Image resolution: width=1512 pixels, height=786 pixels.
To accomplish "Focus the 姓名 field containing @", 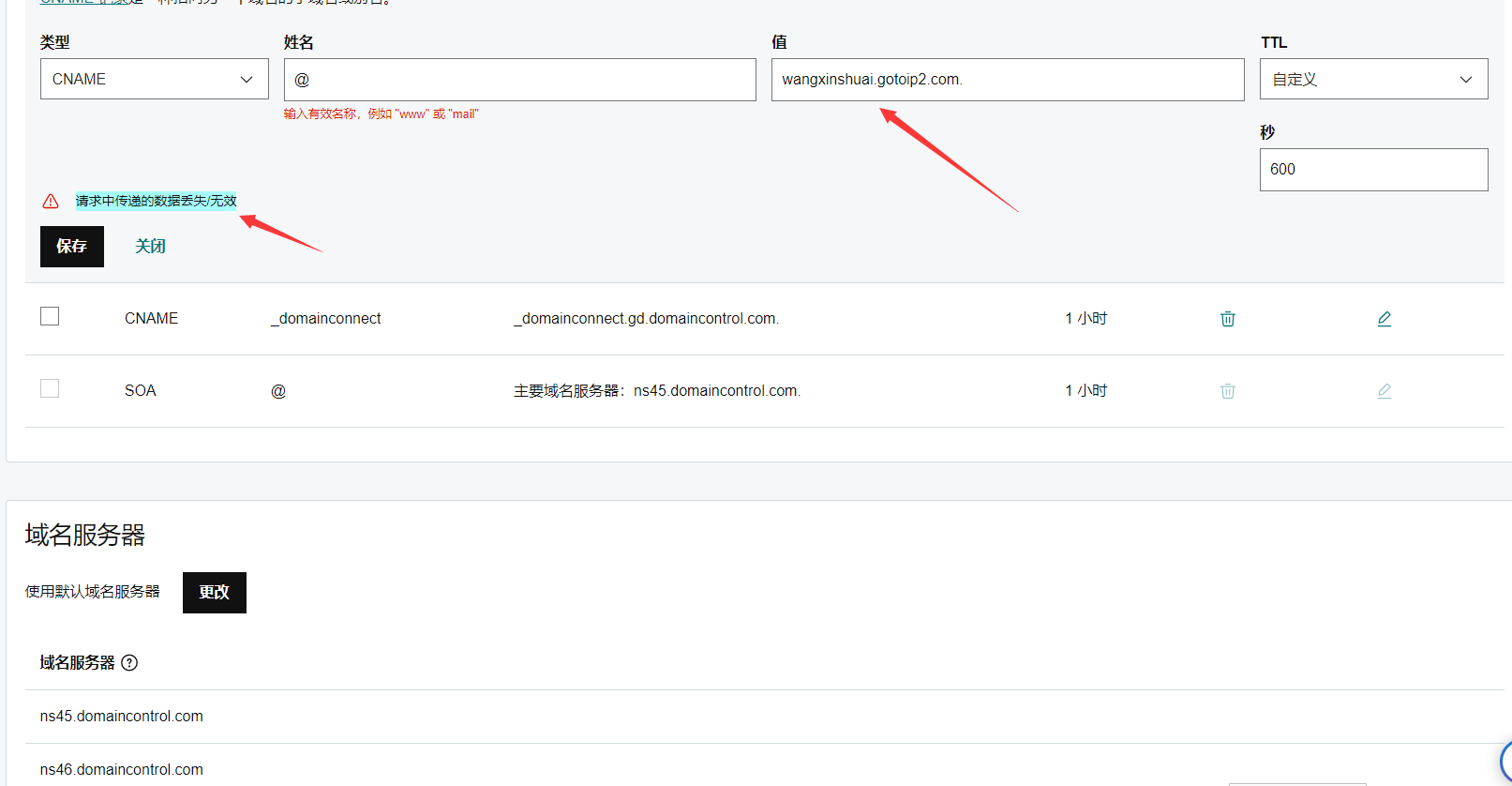I will coord(519,80).
